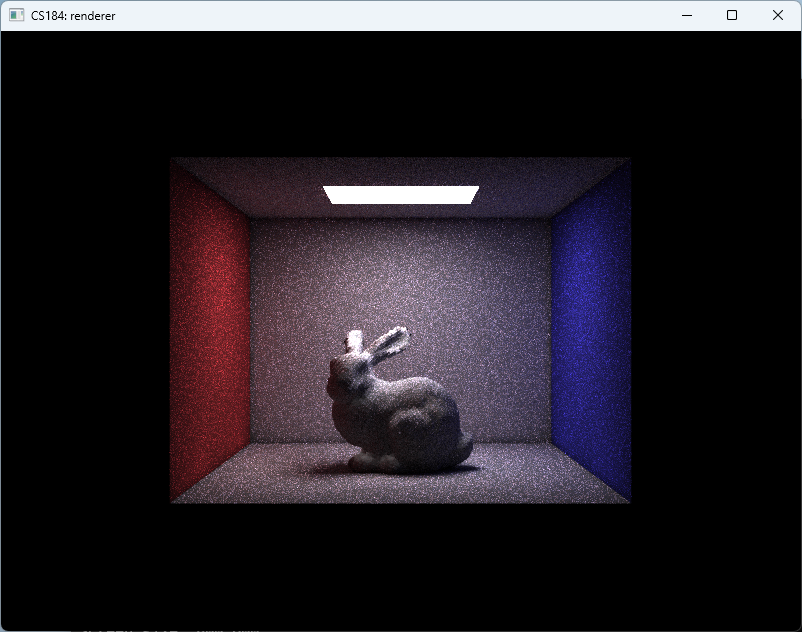The height and width of the screenshot is (632, 802).
Task: Click the ceiling area light
Action: click(398, 193)
